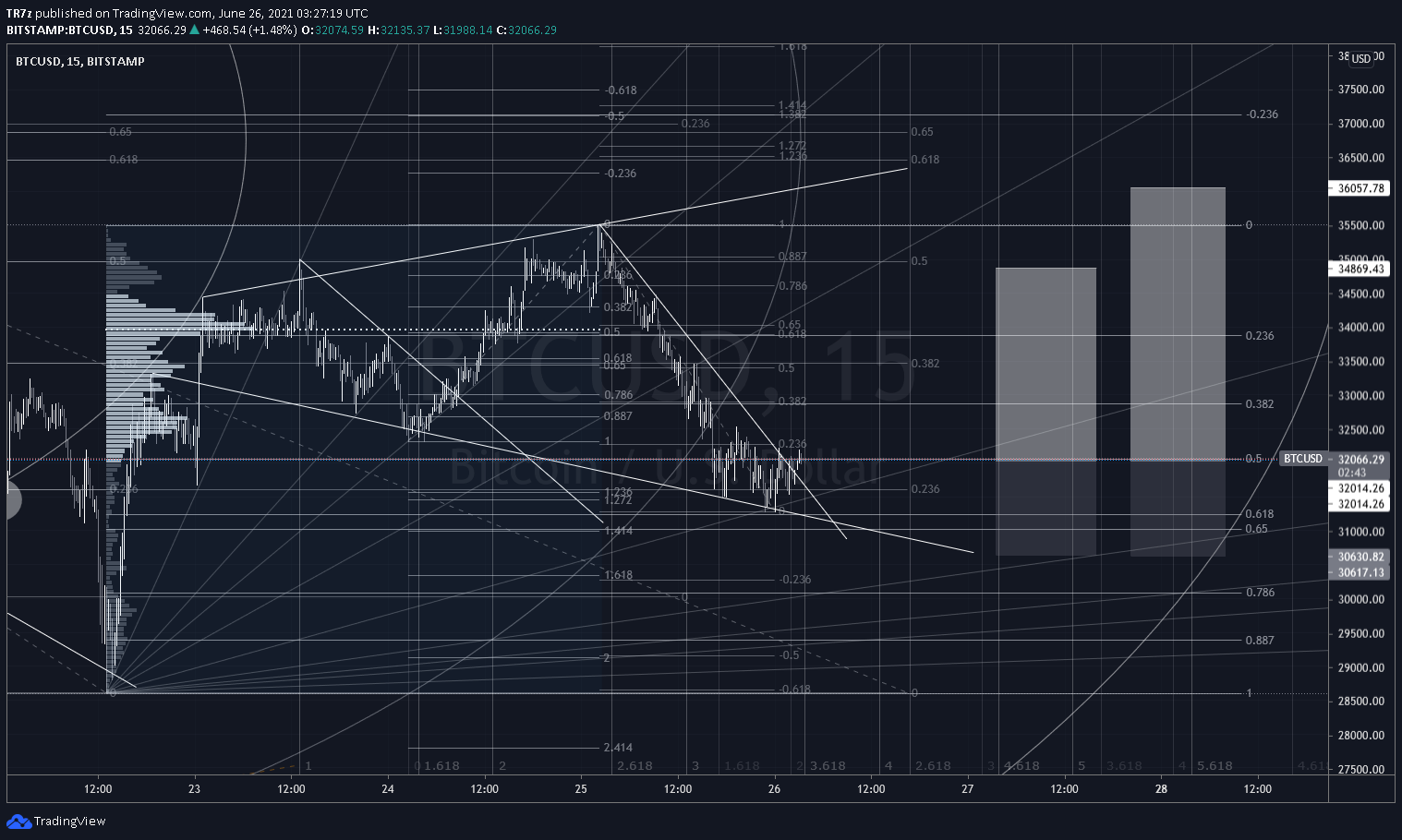Click the low value L:31988.14
Viewport: 1402px width, 840px height.
(x=464, y=30)
